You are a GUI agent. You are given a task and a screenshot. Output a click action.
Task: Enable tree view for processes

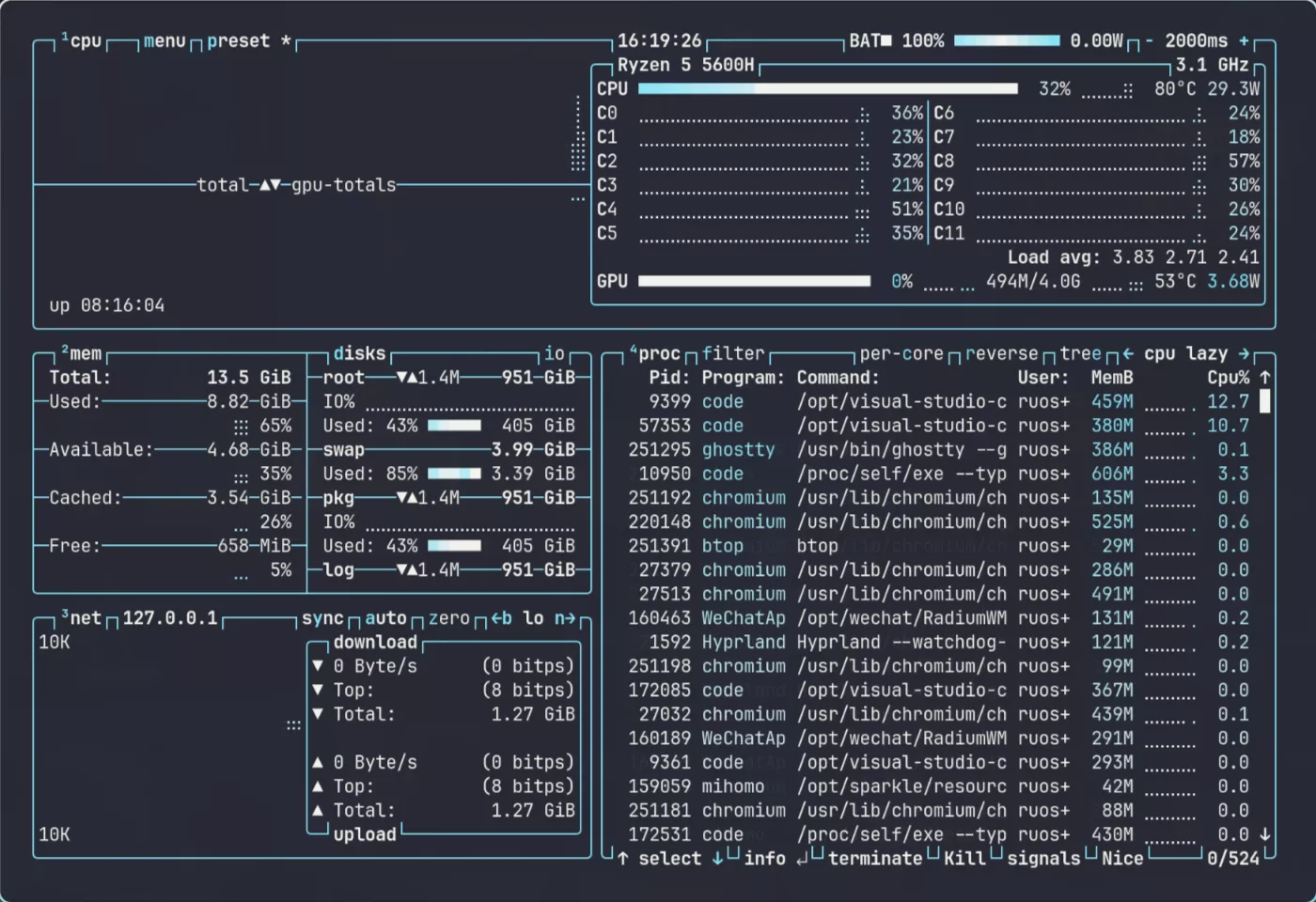(x=1080, y=354)
